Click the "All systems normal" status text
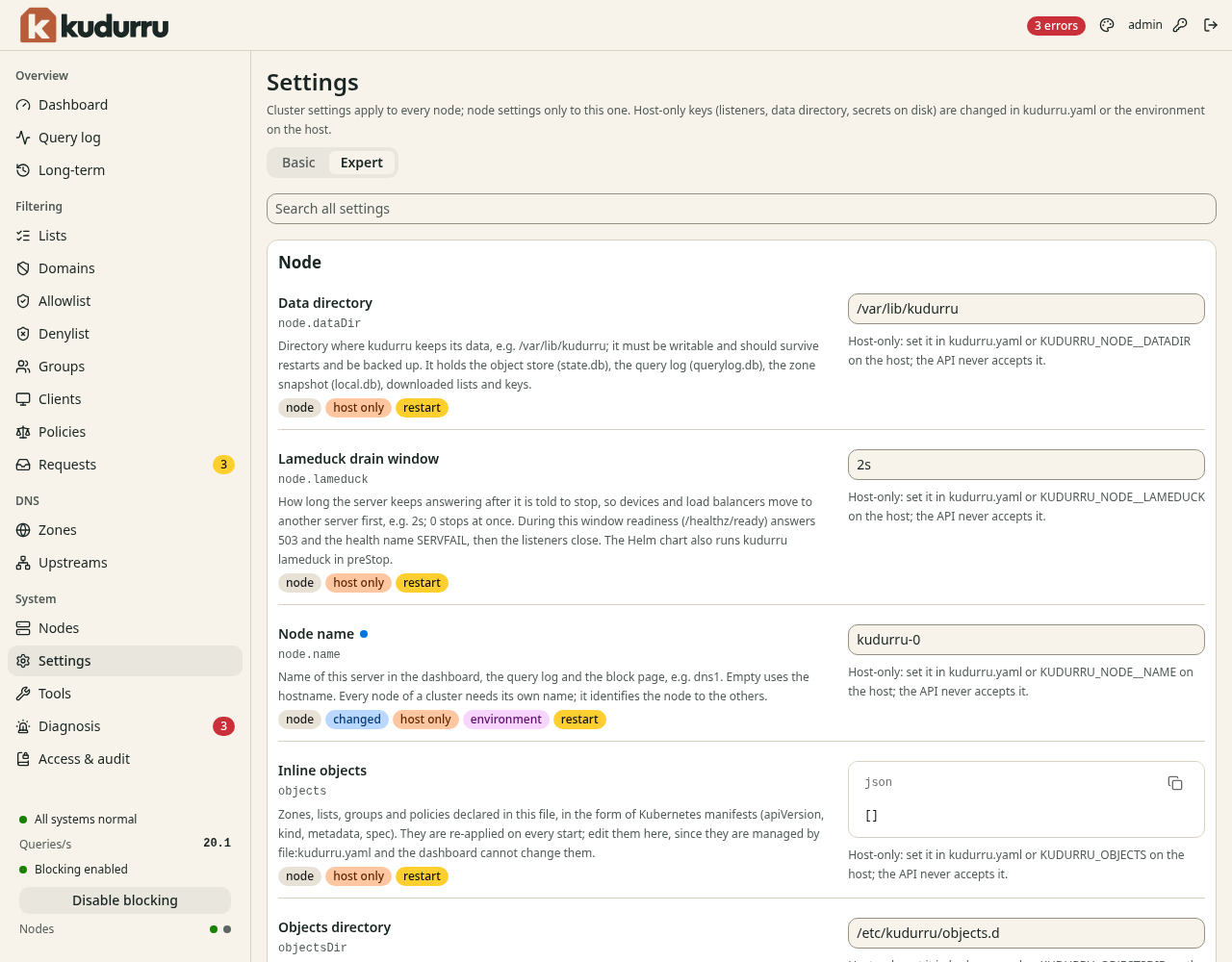This screenshot has width=1232, height=962. [86, 820]
